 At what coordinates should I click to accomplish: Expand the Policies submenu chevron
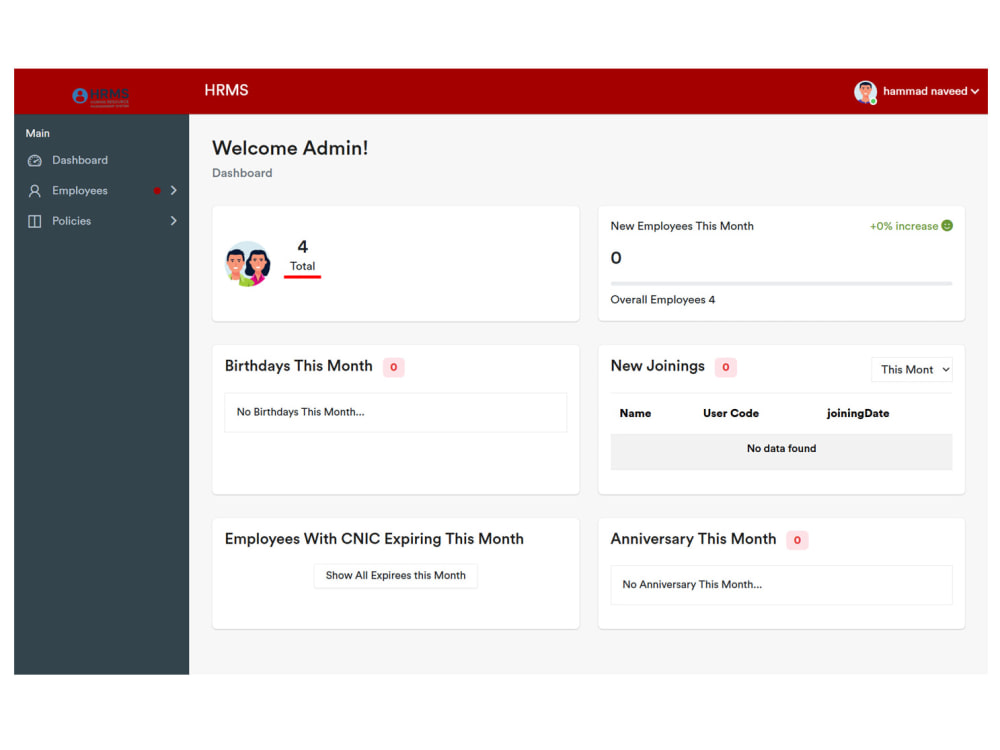coord(173,221)
